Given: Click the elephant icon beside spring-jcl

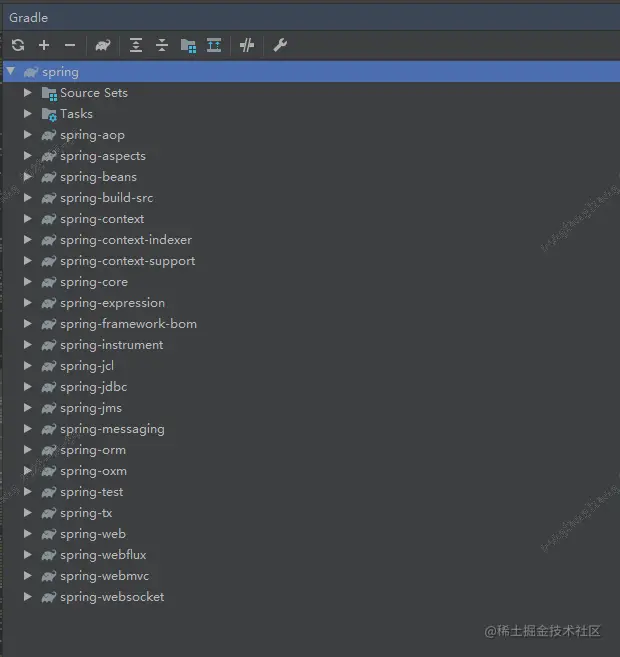Looking at the screenshot, I should [49, 366].
